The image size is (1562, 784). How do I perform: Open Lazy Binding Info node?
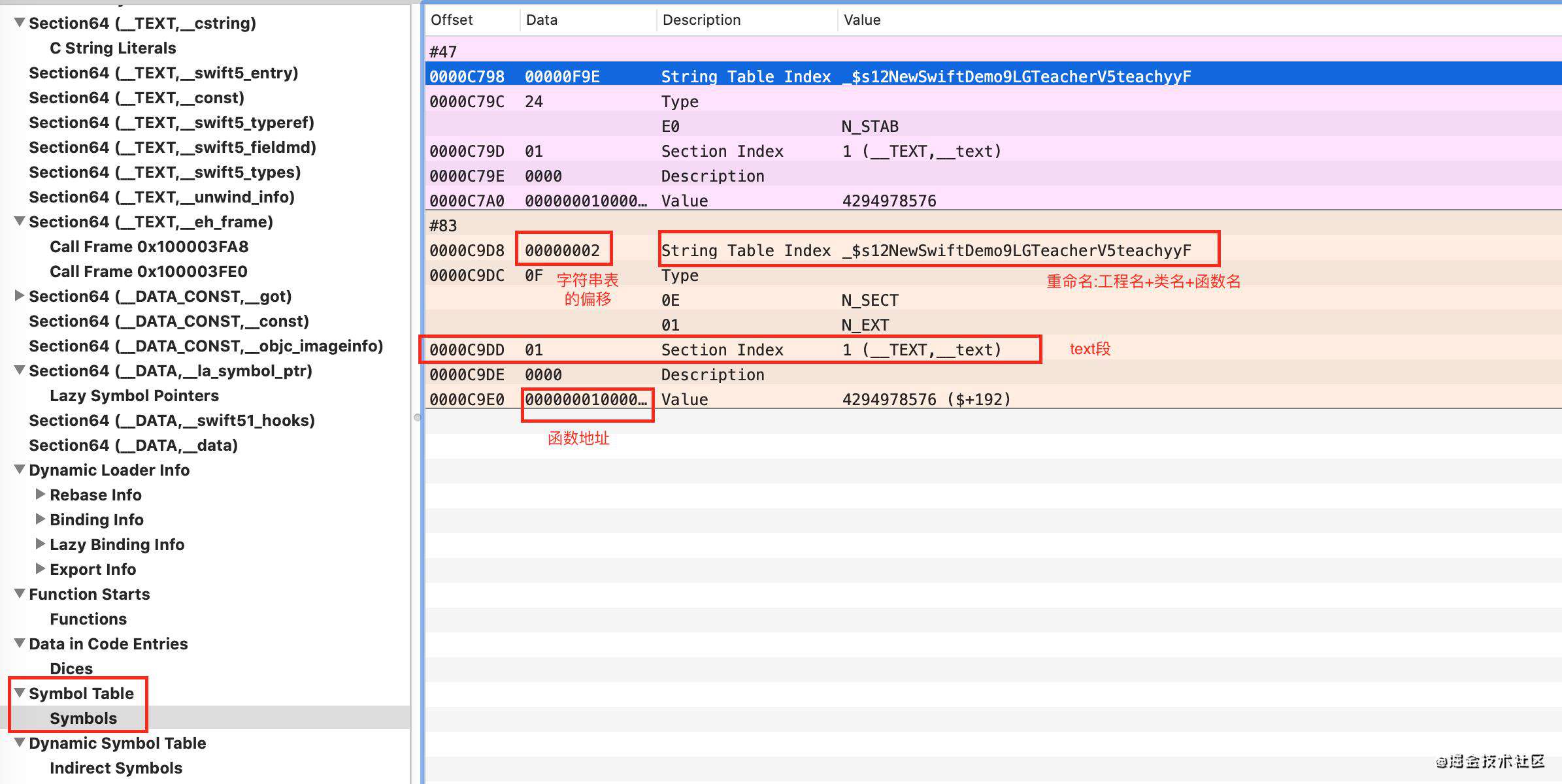click(x=117, y=544)
